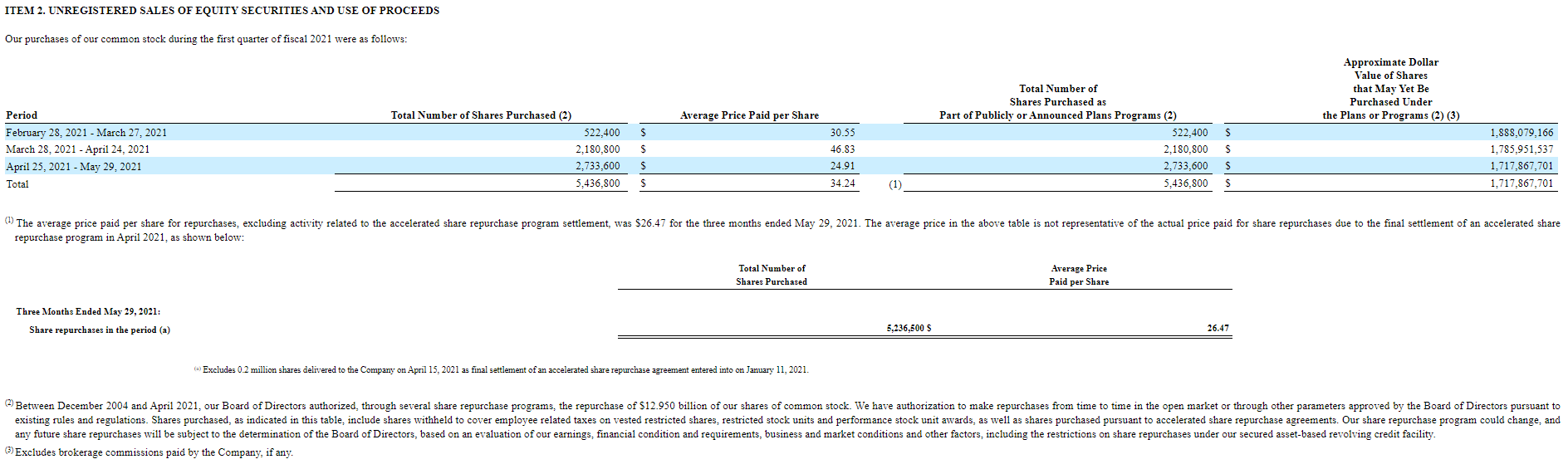This screenshot has height=464, width=1568.
Task: Click the 30.55 average price cell
Action: 842,133
